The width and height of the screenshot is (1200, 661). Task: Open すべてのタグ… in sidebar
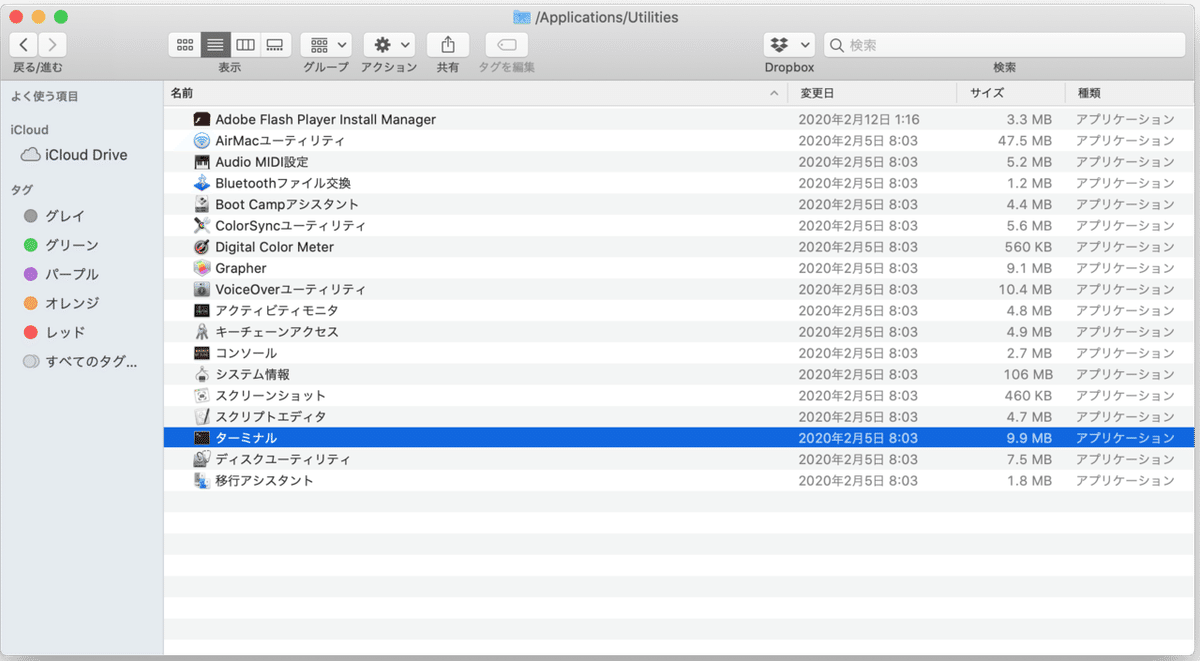[80, 362]
